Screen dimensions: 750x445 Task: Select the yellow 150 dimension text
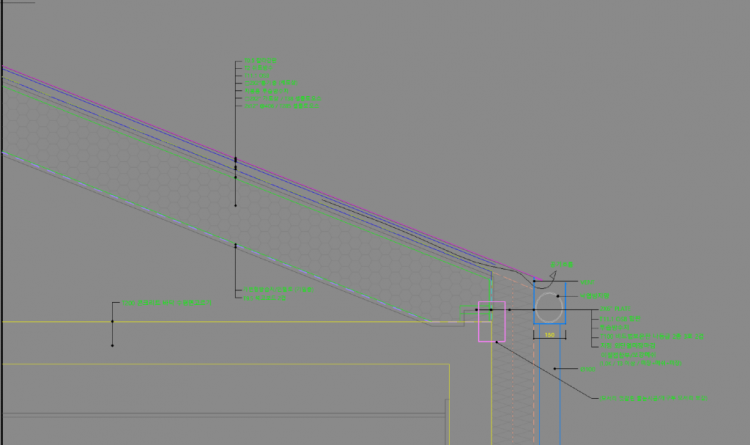pyautogui.click(x=549, y=335)
